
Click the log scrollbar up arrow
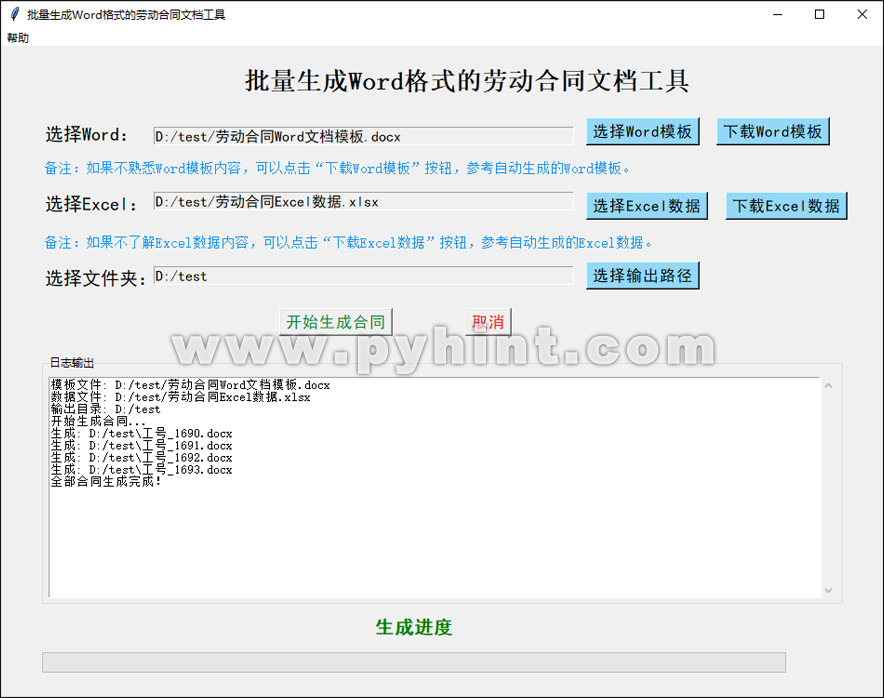[828, 385]
